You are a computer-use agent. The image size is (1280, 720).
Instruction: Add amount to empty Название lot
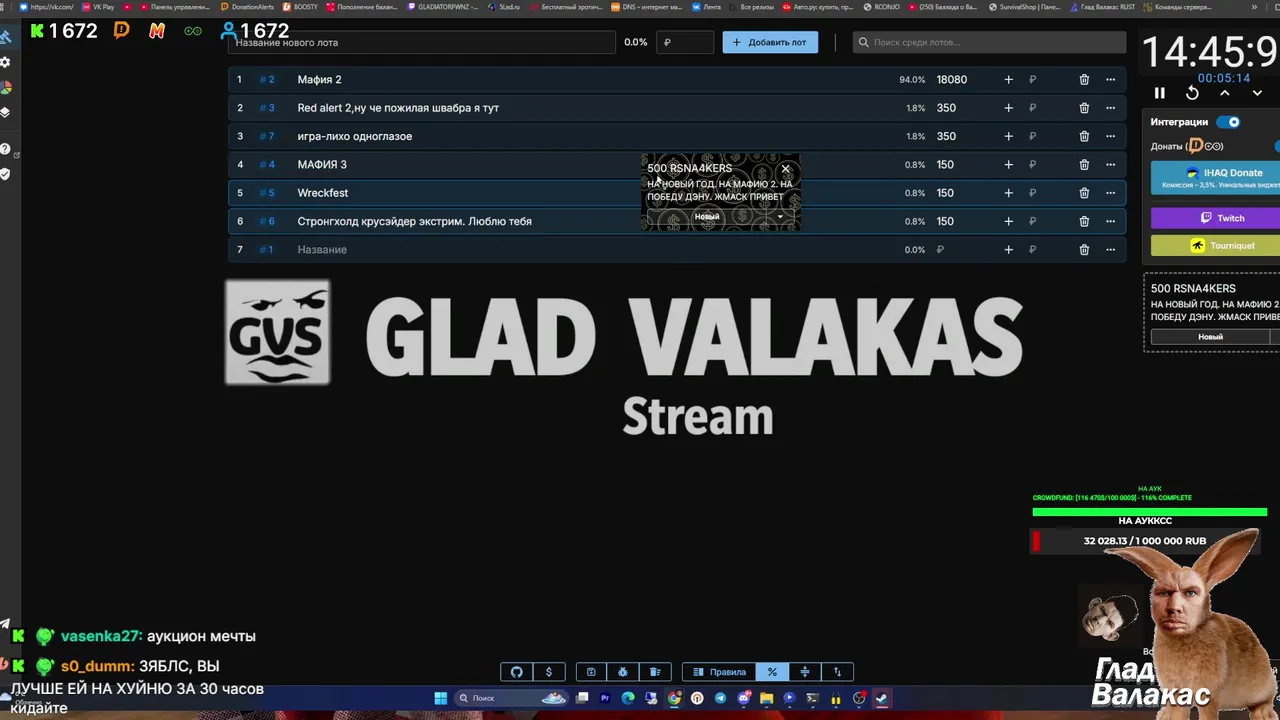(1008, 250)
